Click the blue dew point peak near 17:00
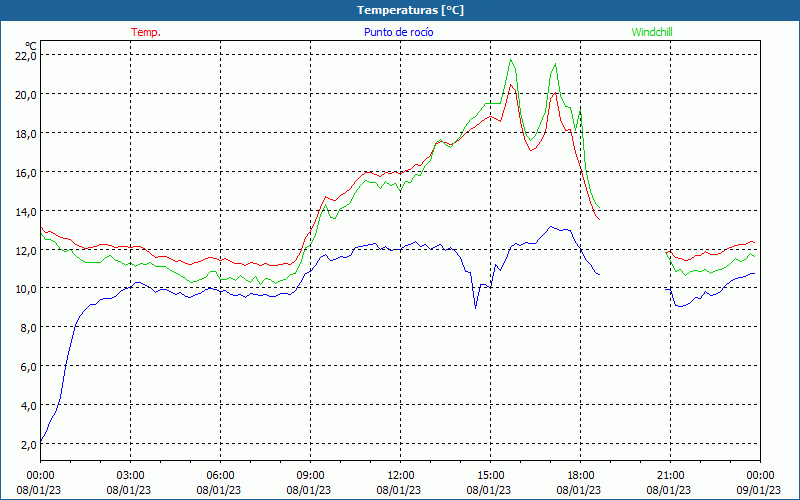This screenshot has width=800, height=500. coord(551,227)
